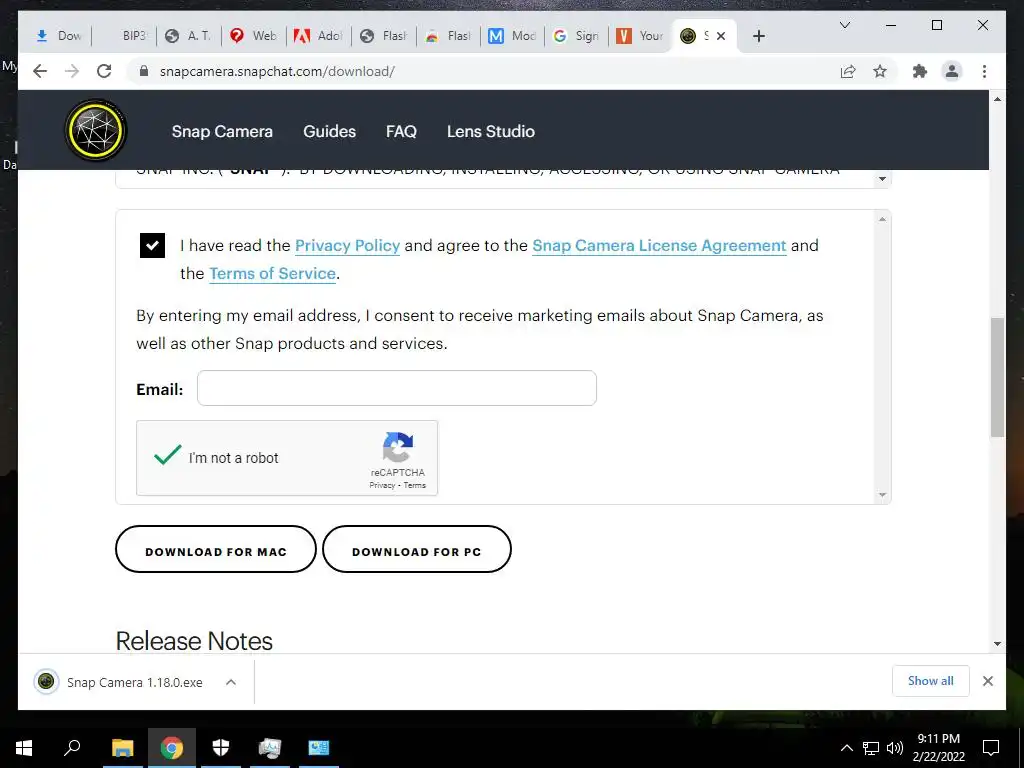Open Snap Camera nav item
This screenshot has width=1024, height=768.
[222, 131]
